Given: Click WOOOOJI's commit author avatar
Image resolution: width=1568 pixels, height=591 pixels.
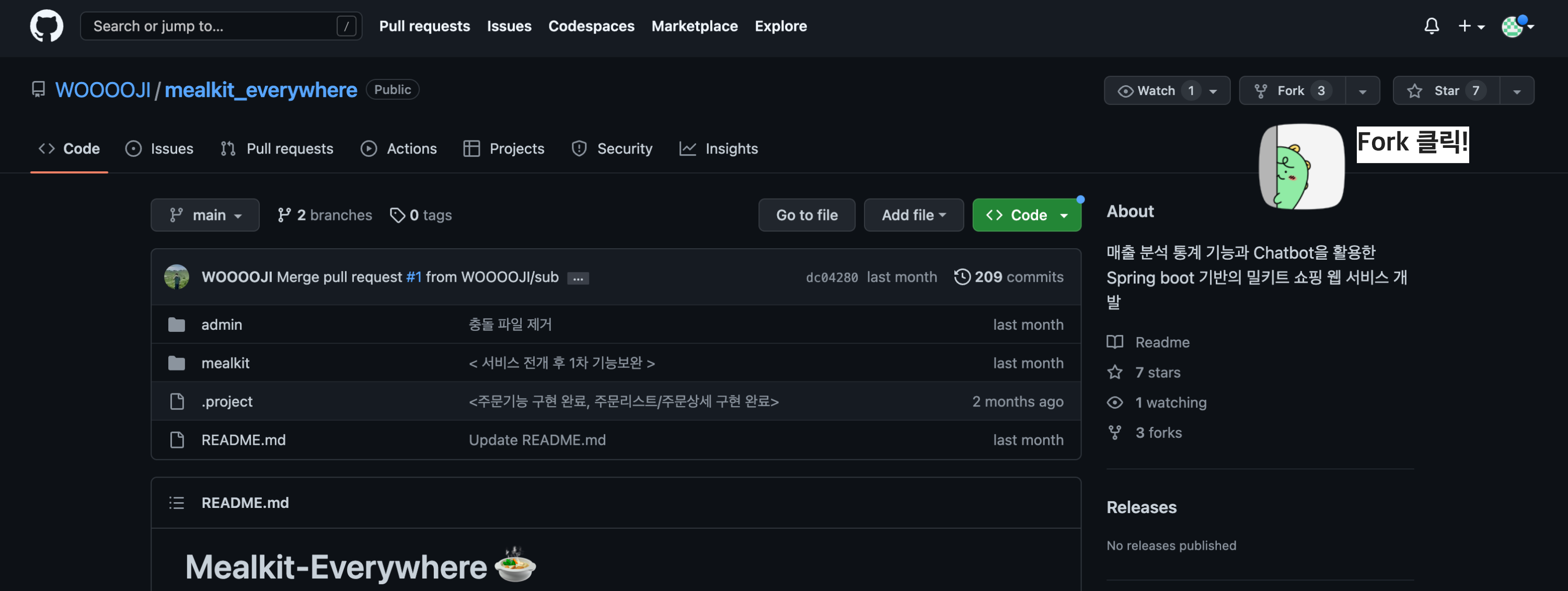Looking at the screenshot, I should coord(177,277).
